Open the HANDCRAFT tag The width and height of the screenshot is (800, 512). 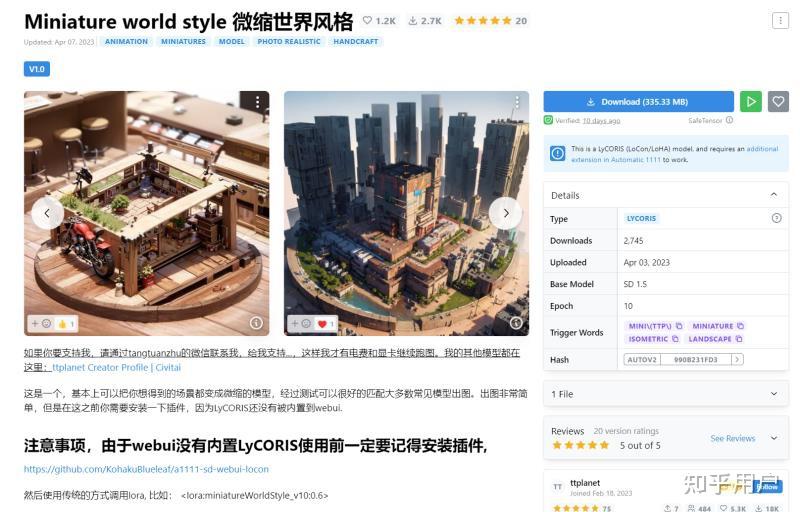click(356, 41)
